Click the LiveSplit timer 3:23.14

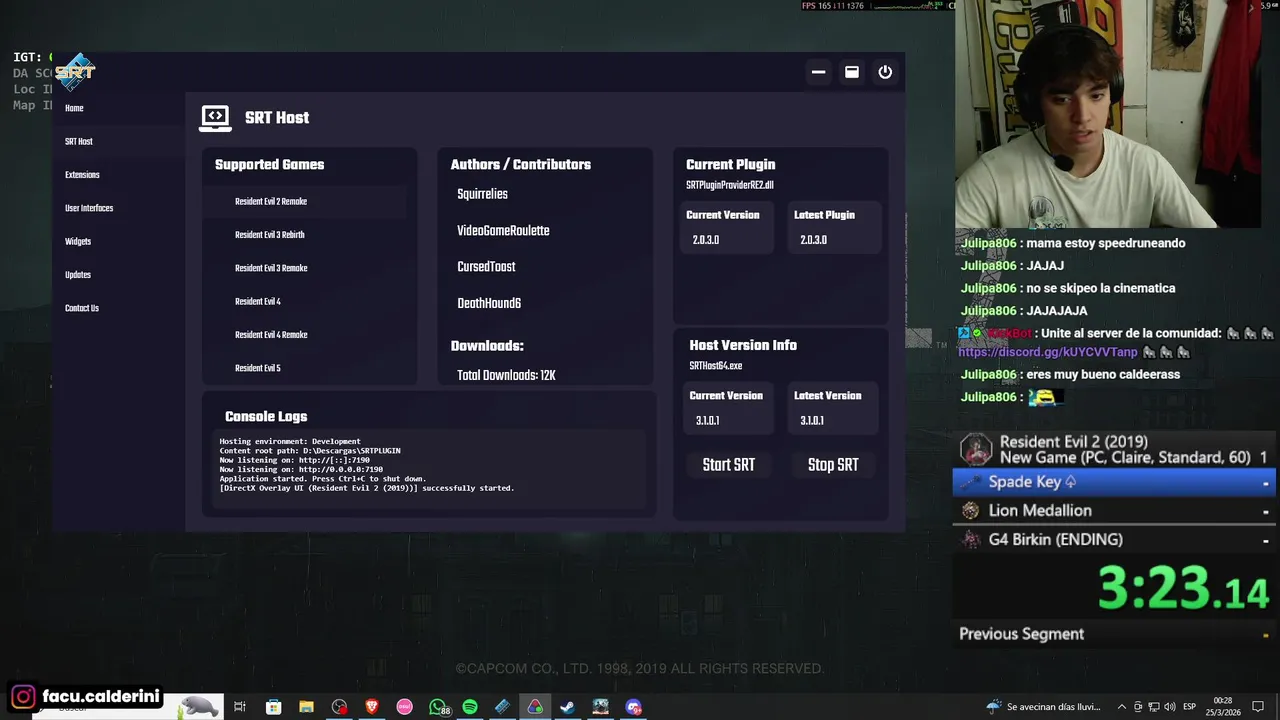pos(1184,588)
